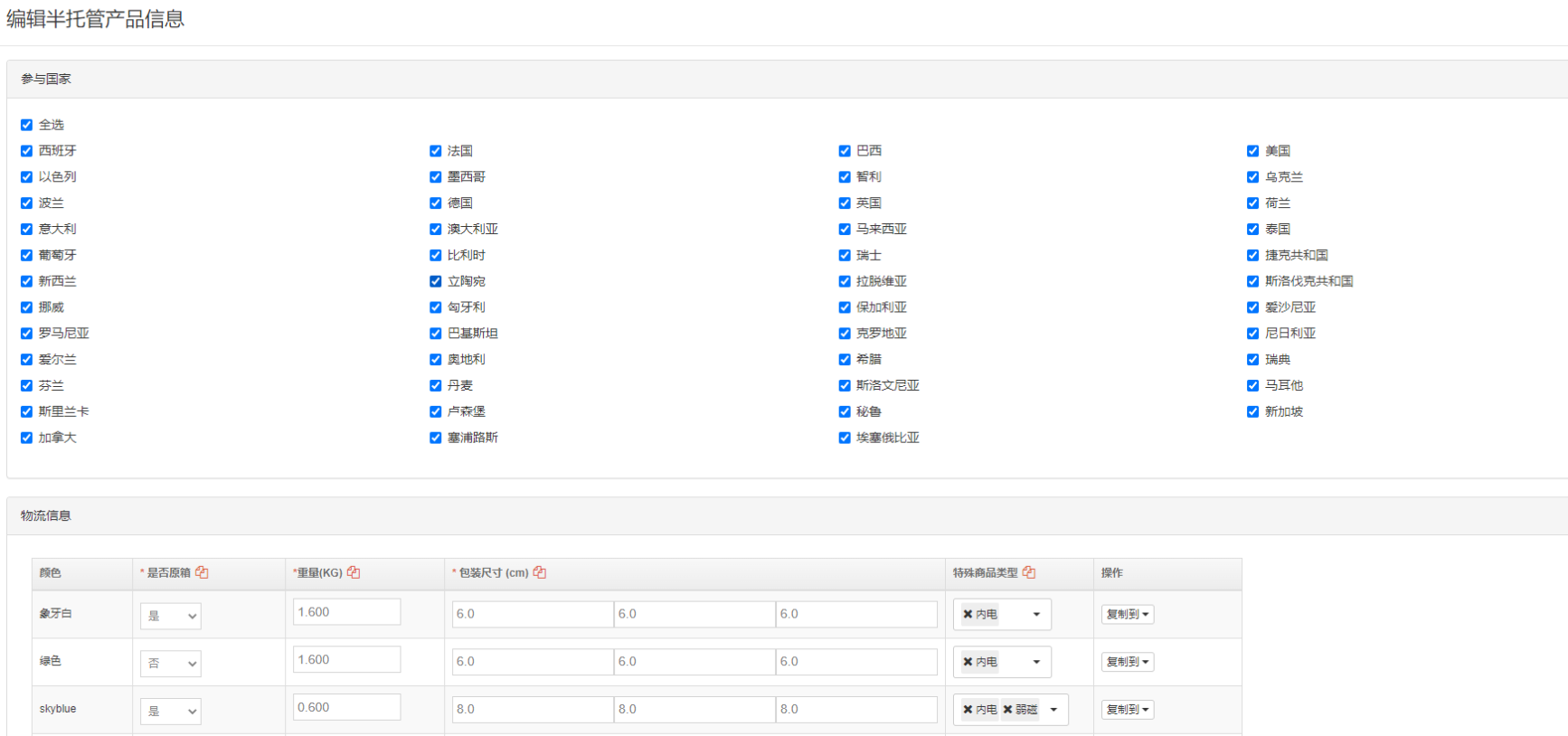
Task: Remove 内电 tag in 绿色 row
Action: (968, 662)
